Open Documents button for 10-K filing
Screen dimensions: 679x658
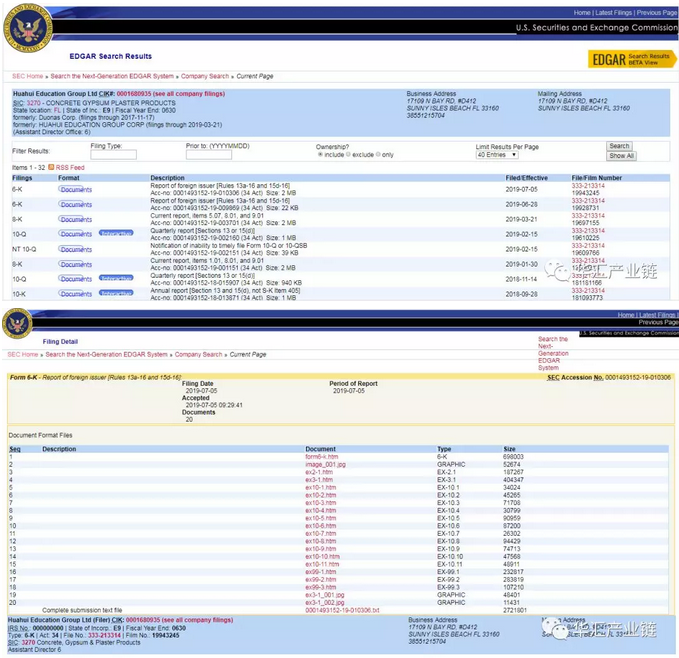click(x=75, y=294)
